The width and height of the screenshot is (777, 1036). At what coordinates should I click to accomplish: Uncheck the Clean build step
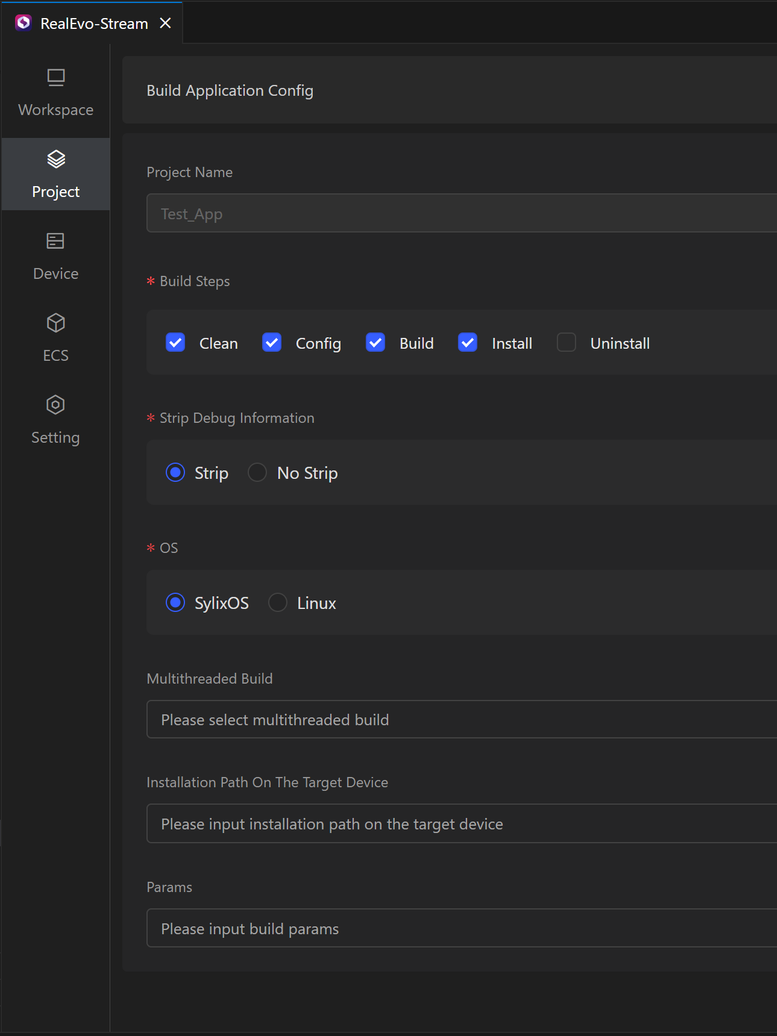175,342
